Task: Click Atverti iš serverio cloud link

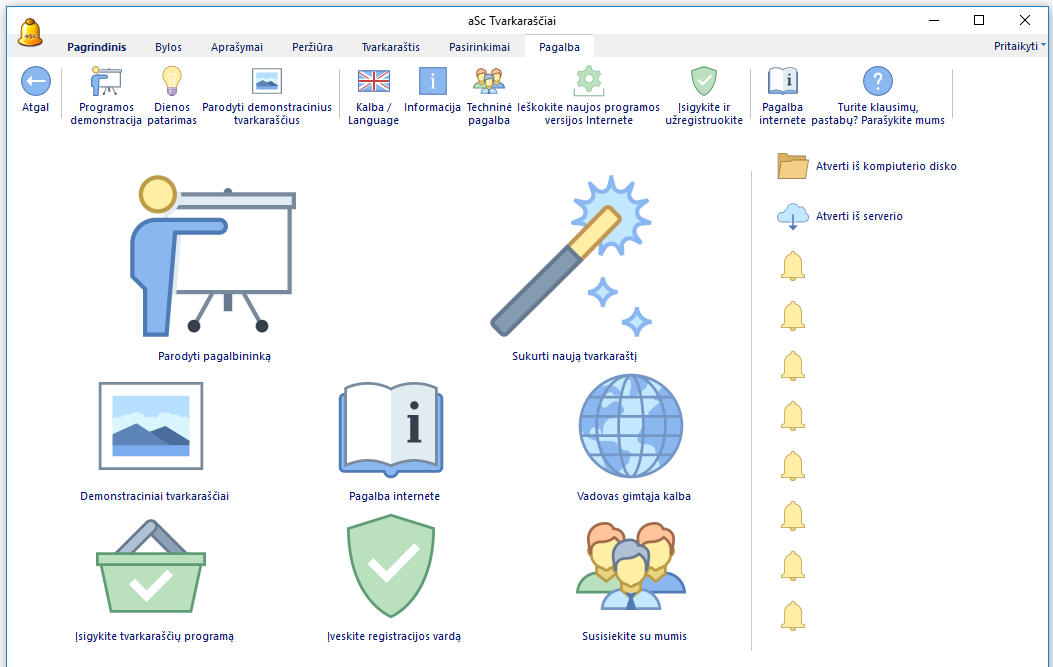Action: click(858, 216)
